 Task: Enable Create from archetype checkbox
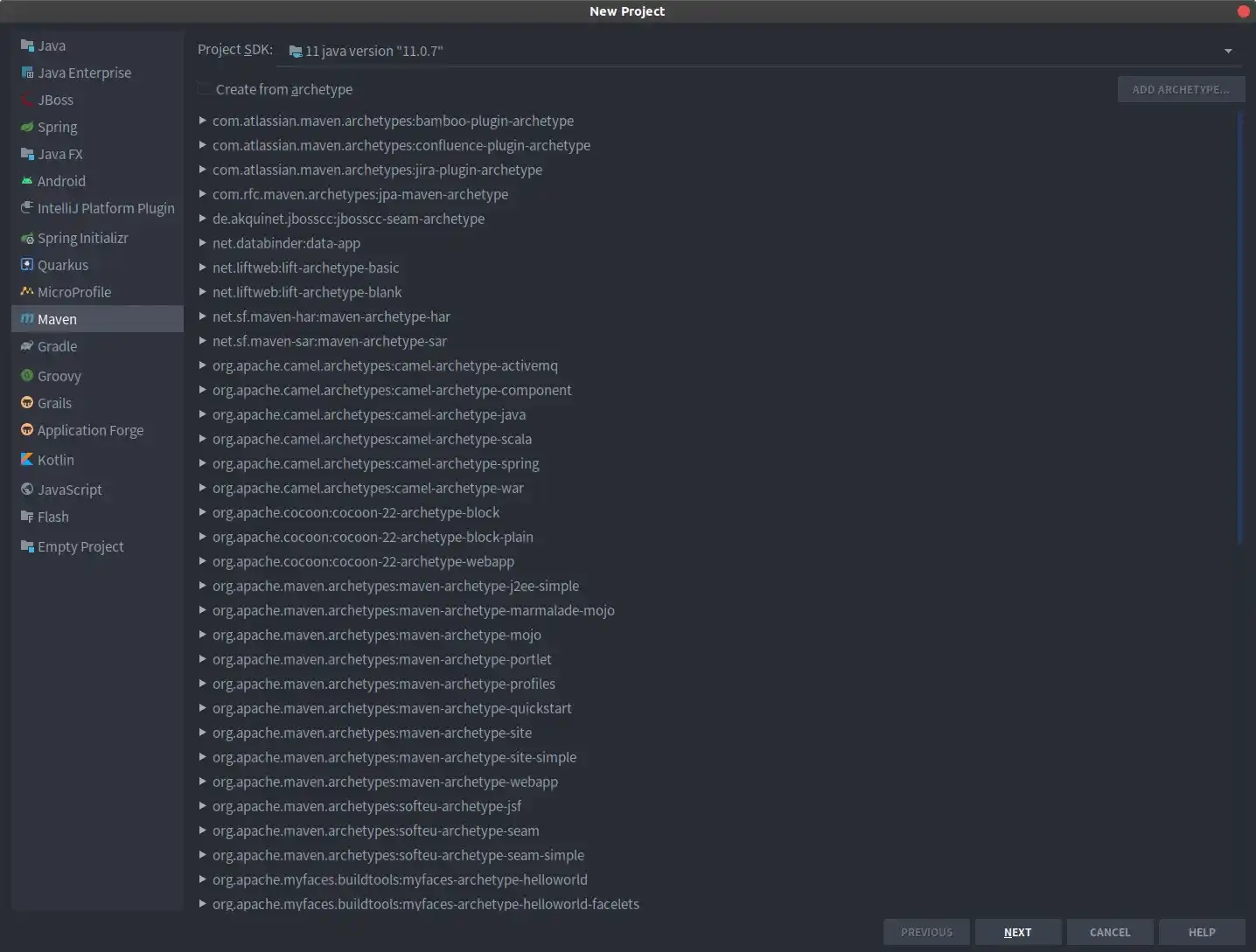[x=205, y=89]
